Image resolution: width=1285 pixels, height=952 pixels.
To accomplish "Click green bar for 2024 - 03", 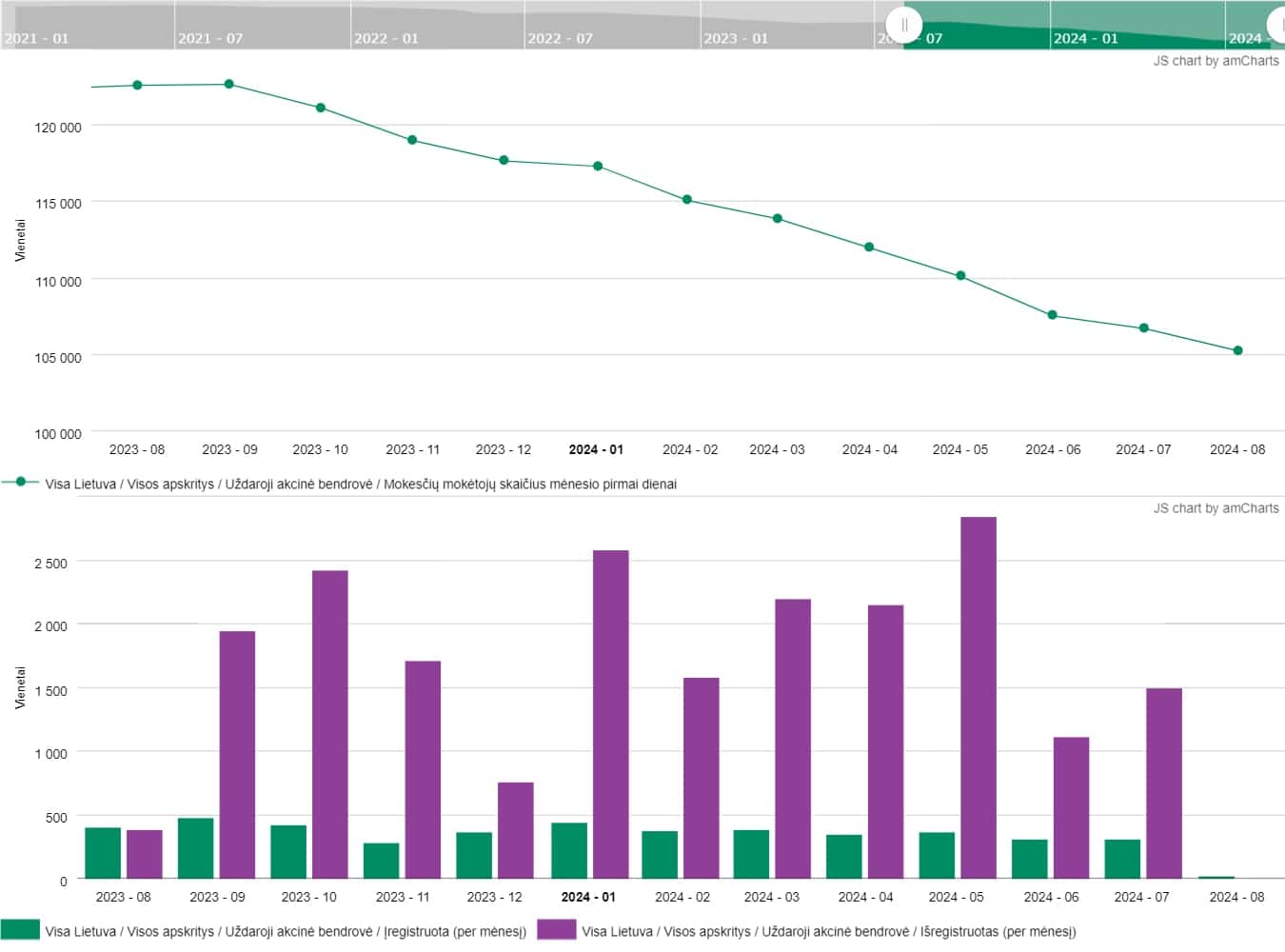I will pos(751,854).
